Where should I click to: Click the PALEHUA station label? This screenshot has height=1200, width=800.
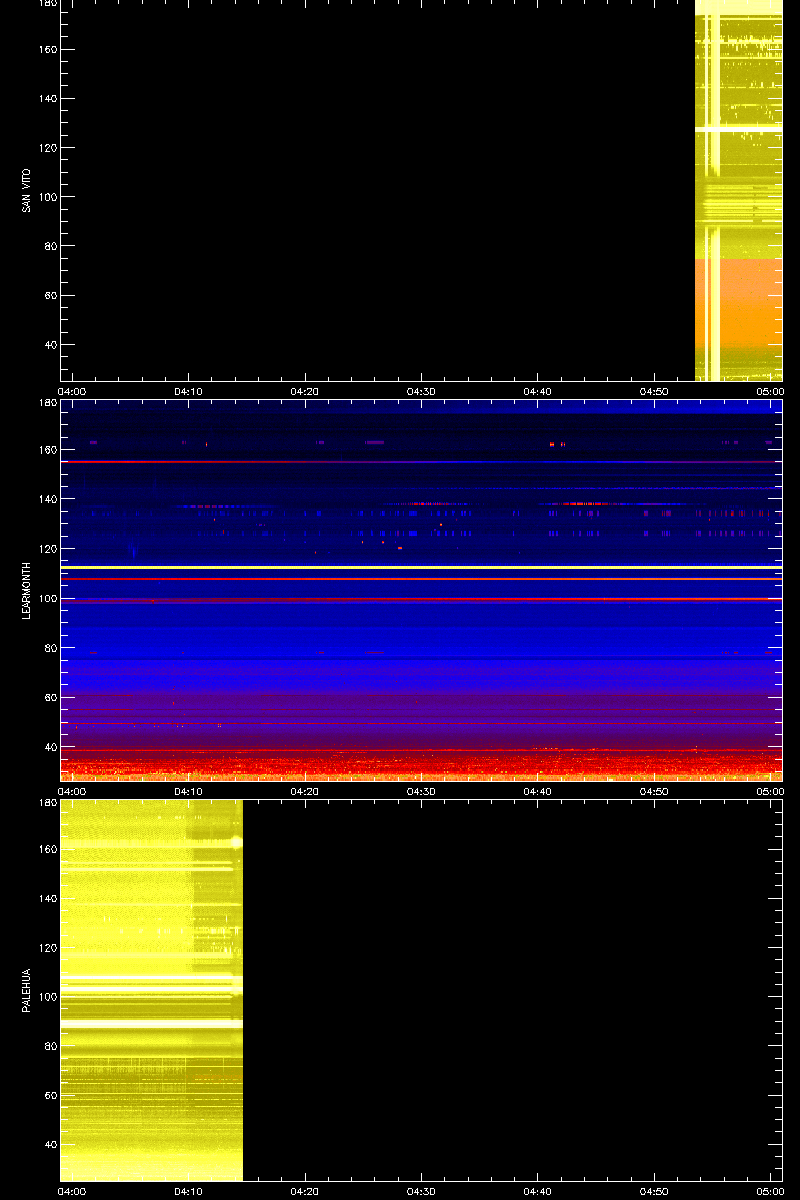[x=26, y=991]
